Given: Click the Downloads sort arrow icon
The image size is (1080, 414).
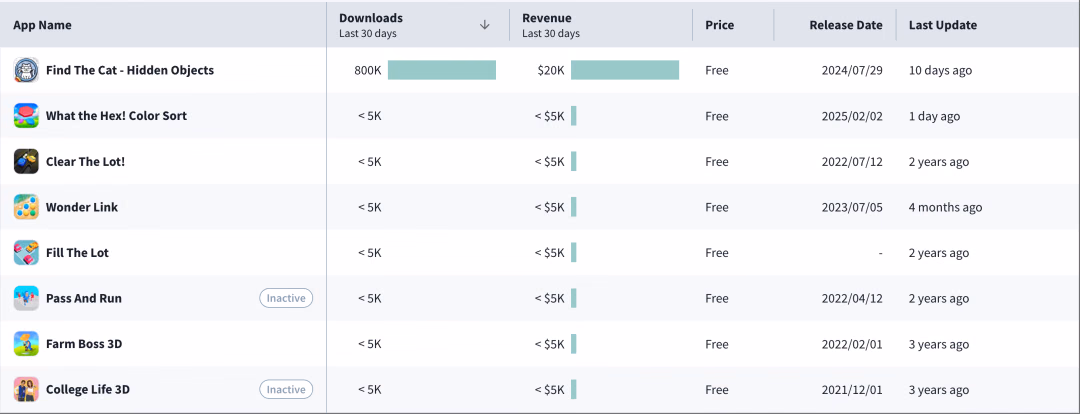Looking at the screenshot, I should pos(485,25).
